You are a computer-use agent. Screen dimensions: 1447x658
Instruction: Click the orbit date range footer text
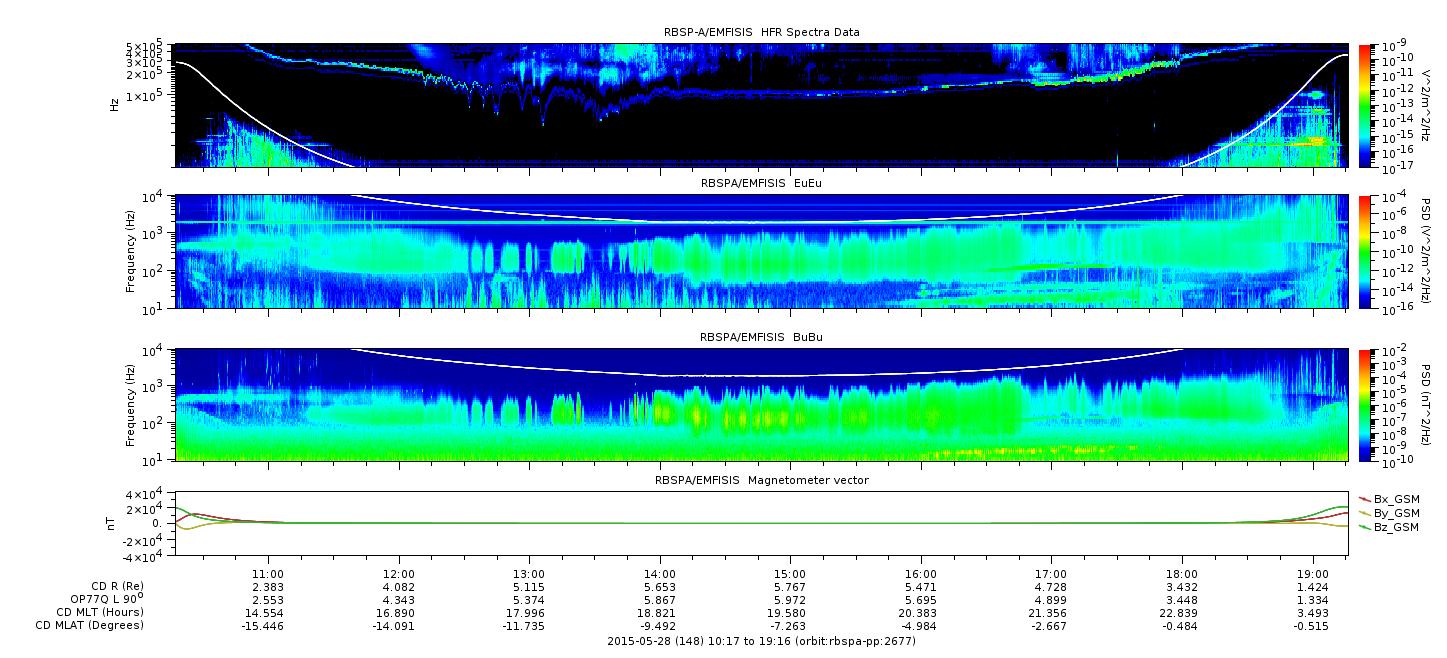(761, 641)
